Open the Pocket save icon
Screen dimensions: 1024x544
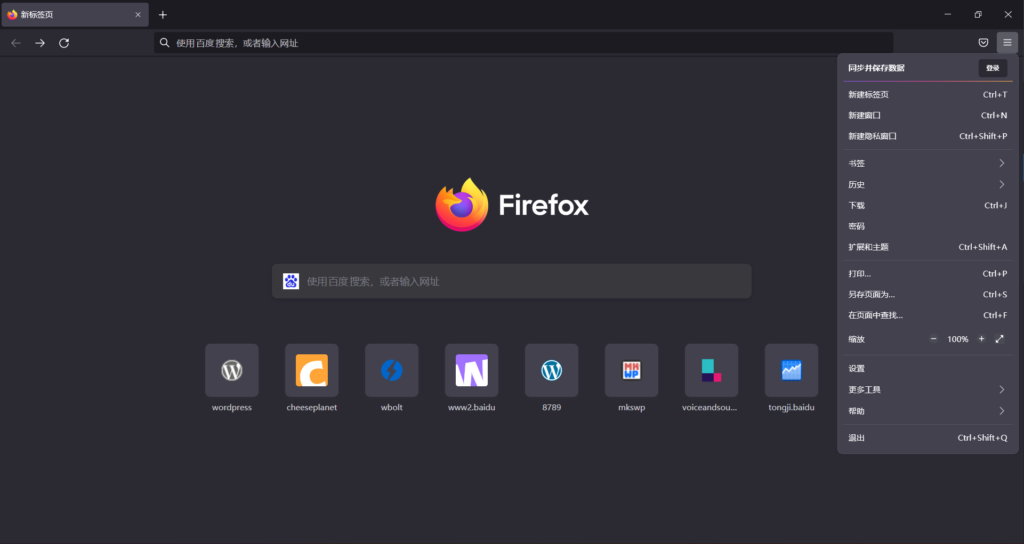point(983,42)
